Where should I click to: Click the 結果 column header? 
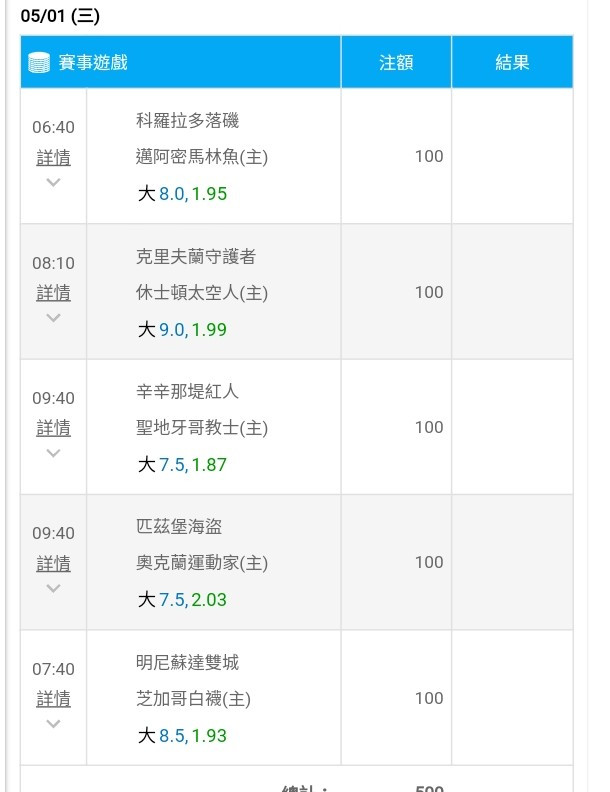pyautogui.click(x=512, y=63)
